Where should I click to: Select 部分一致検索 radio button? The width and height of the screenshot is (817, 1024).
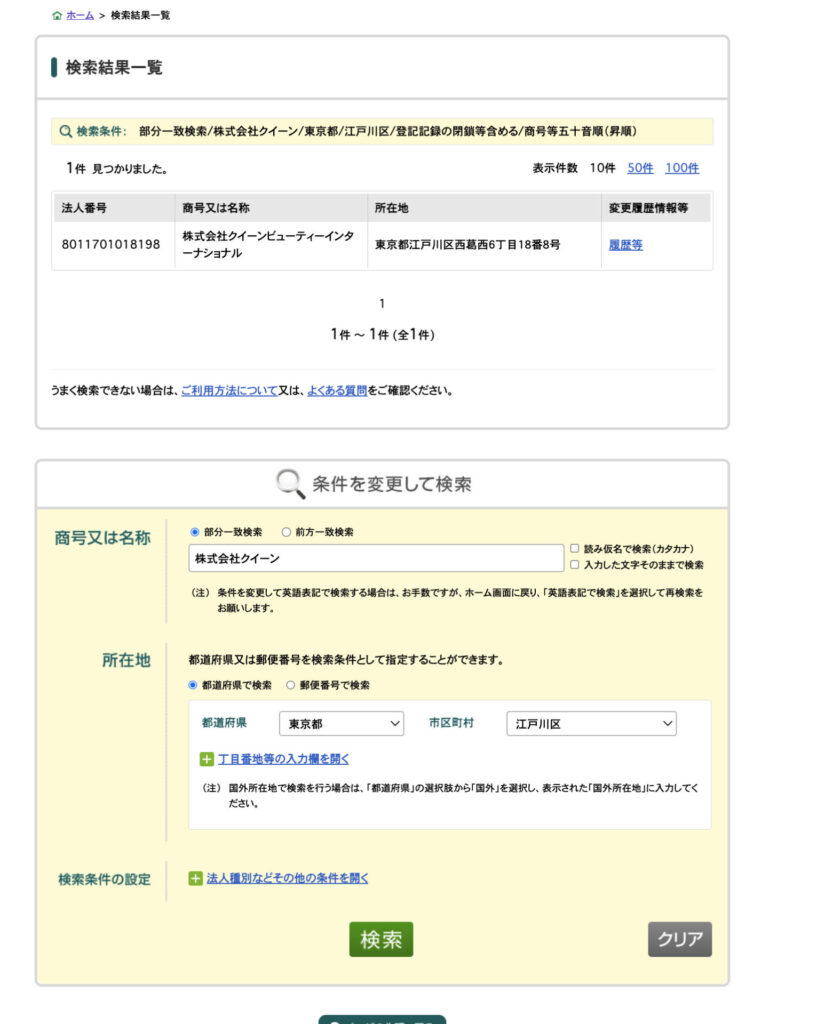(x=195, y=532)
